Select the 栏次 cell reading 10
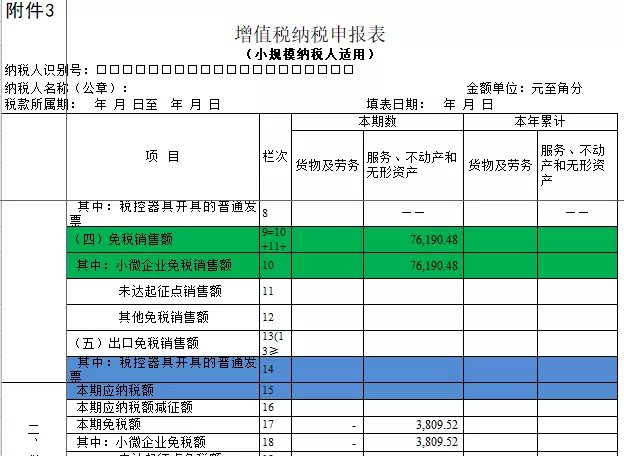624x456 pixels. tap(275, 265)
